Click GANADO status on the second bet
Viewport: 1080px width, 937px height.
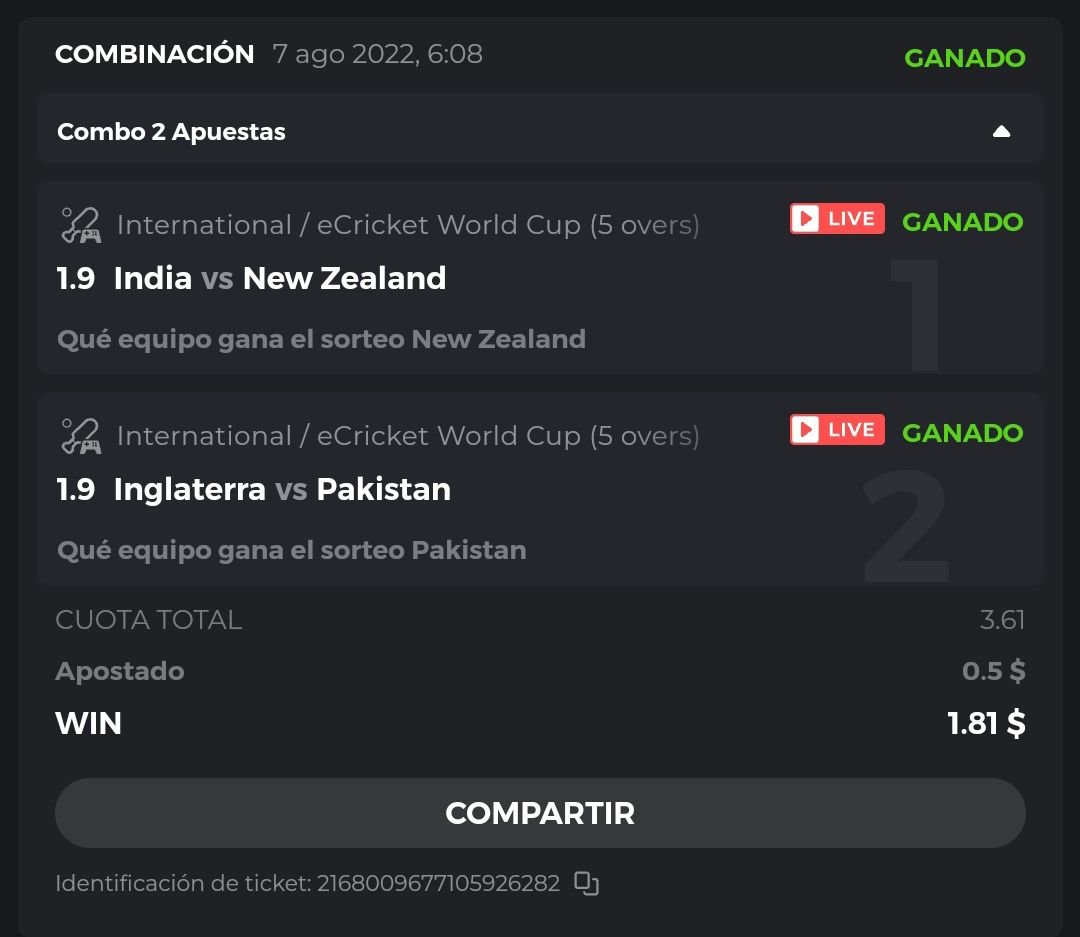pyautogui.click(x=962, y=433)
